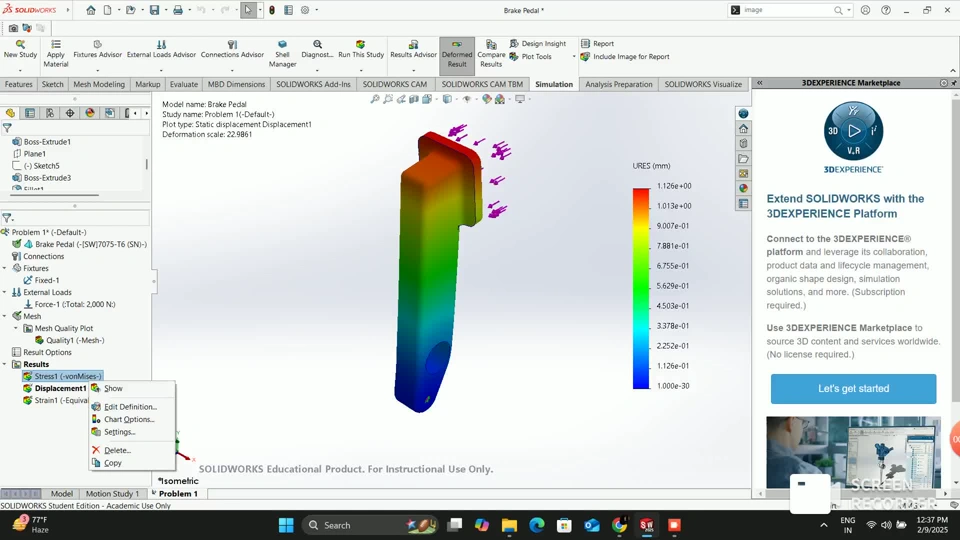Viewport: 960px width, 540px height.
Task: Click the Save icon
Action: [154, 10]
